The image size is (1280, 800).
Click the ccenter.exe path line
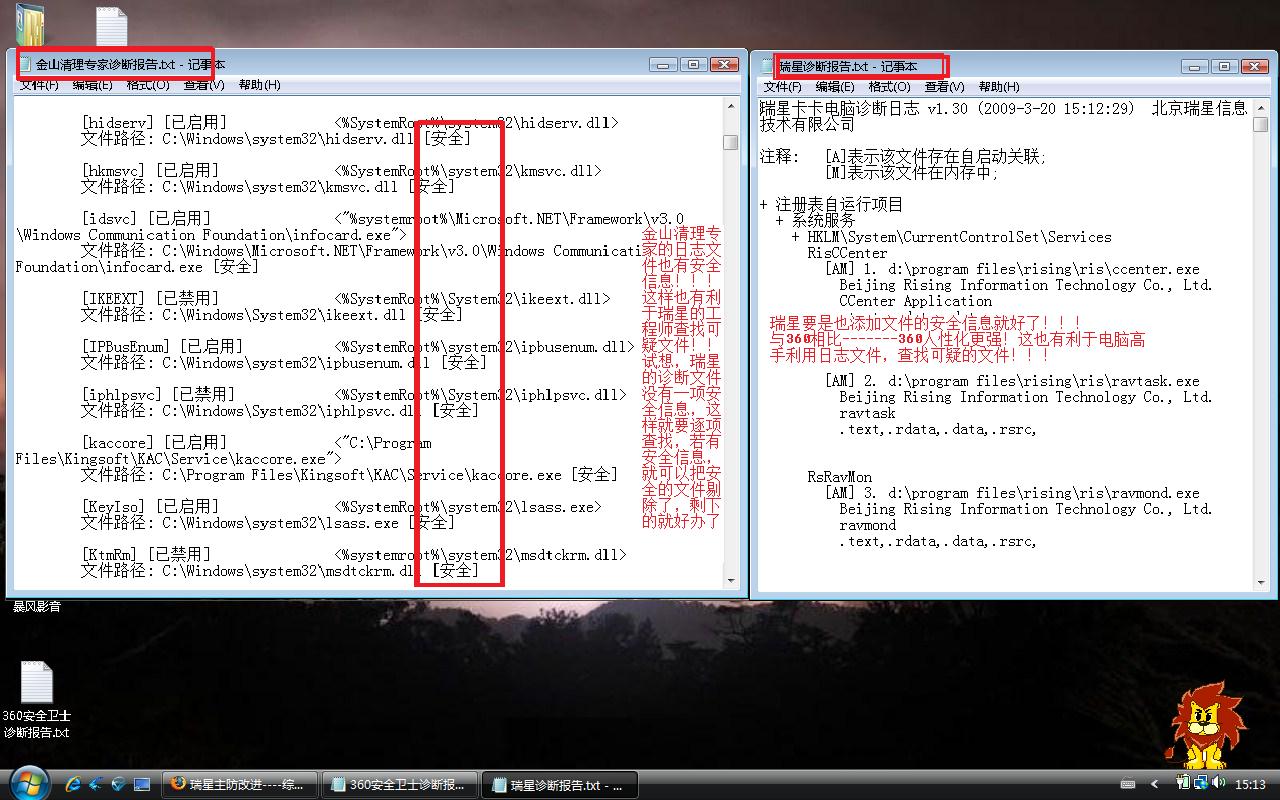point(1012,269)
